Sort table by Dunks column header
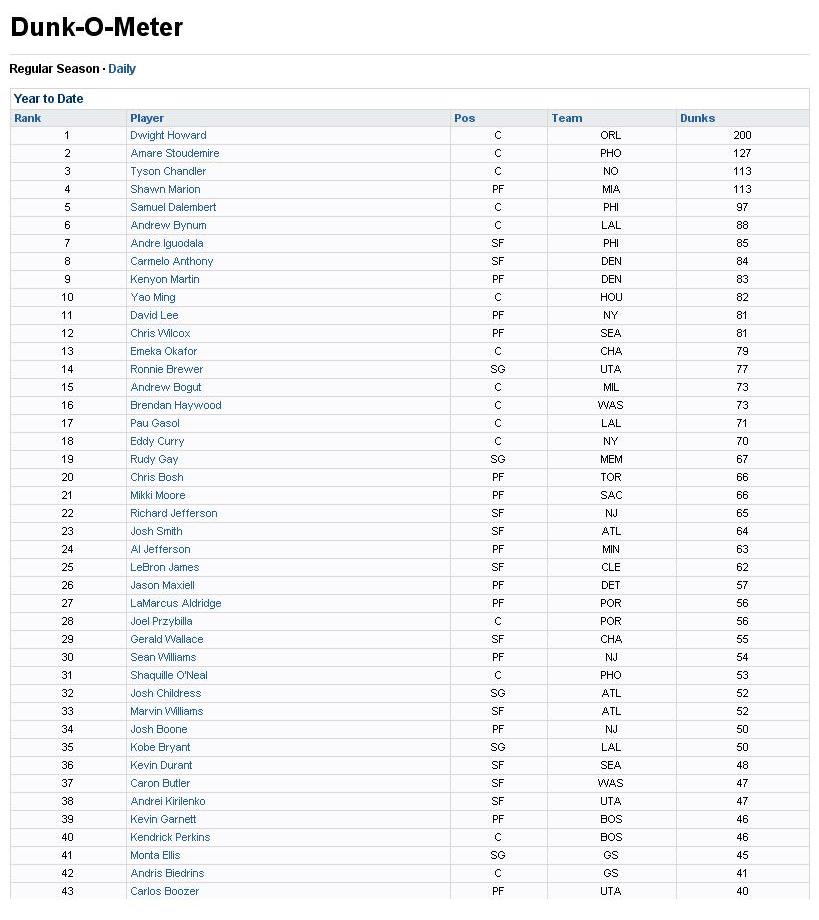Screen dimensions: 819x920 coord(698,118)
